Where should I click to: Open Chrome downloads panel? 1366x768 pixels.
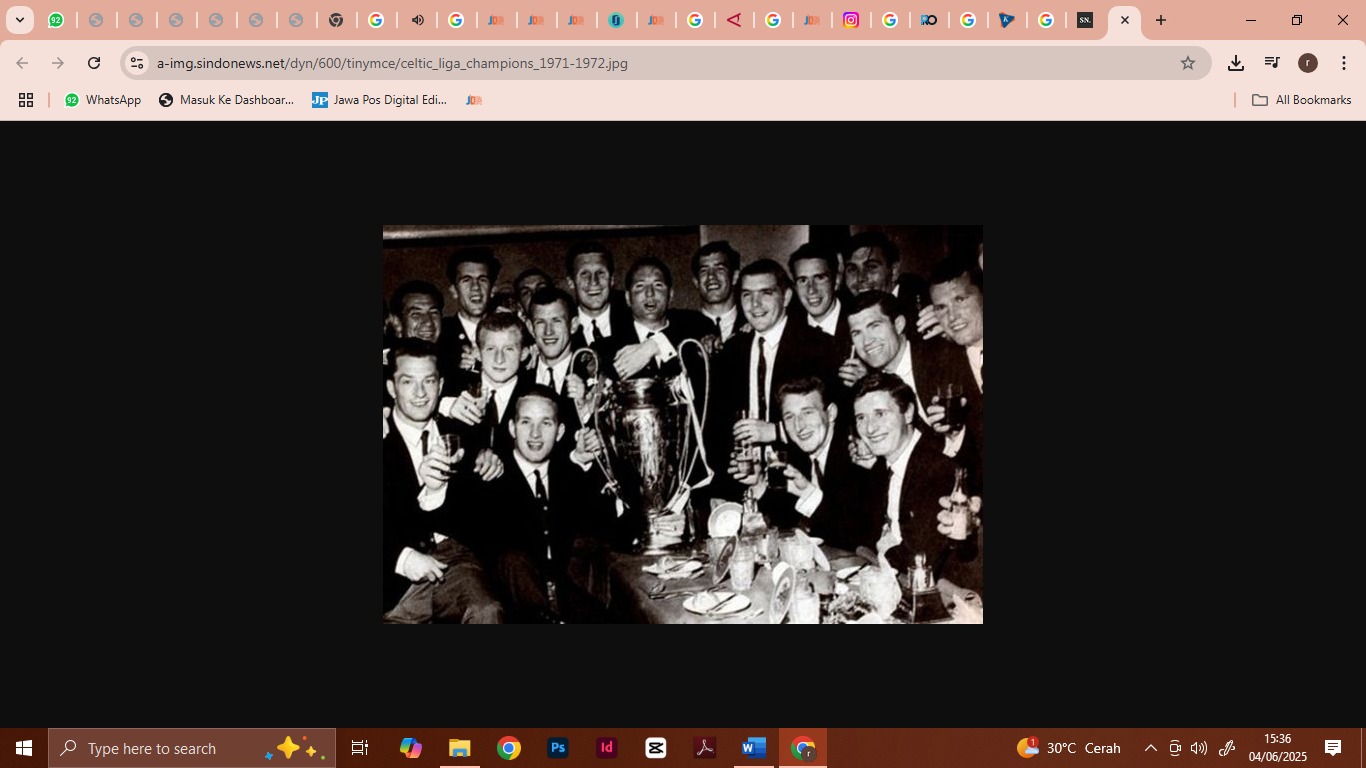pyautogui.click(x=1236, y=63)
